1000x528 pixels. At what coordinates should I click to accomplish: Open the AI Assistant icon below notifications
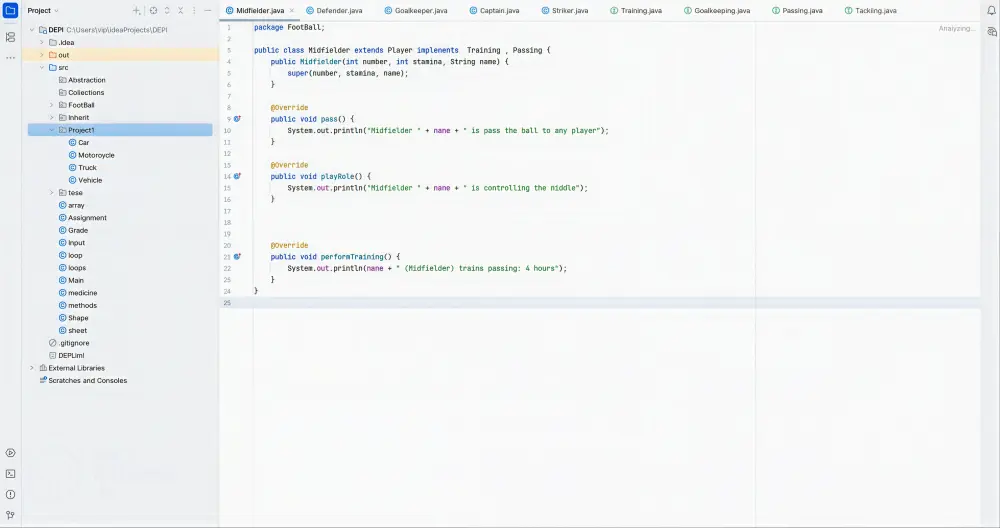pos(991,32)
